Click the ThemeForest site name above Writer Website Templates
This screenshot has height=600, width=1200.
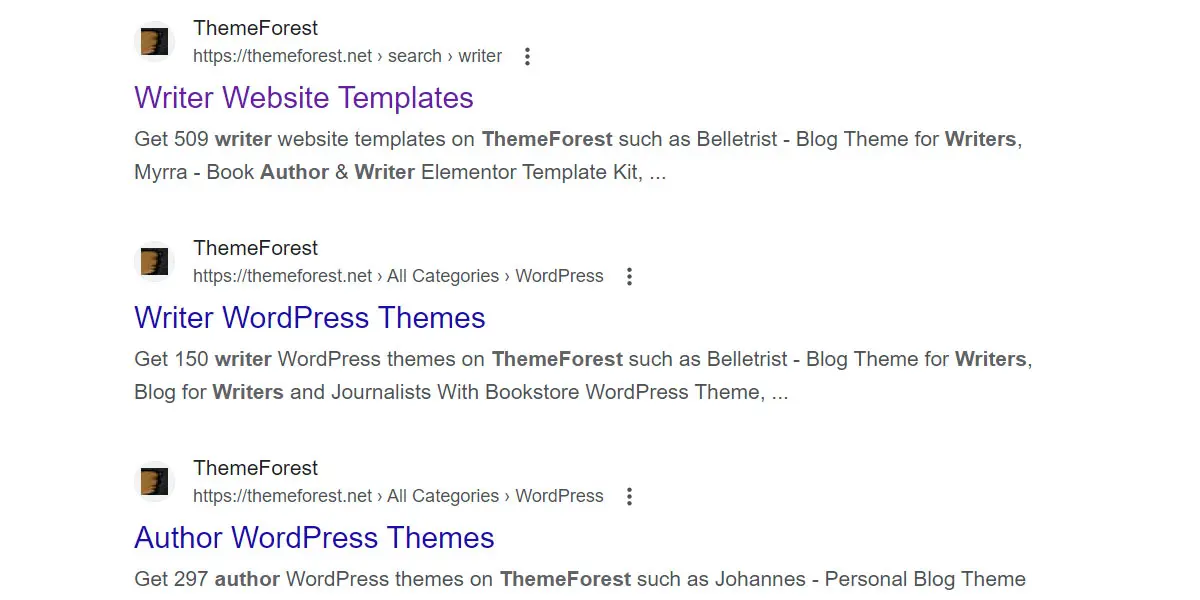[256, 28]
